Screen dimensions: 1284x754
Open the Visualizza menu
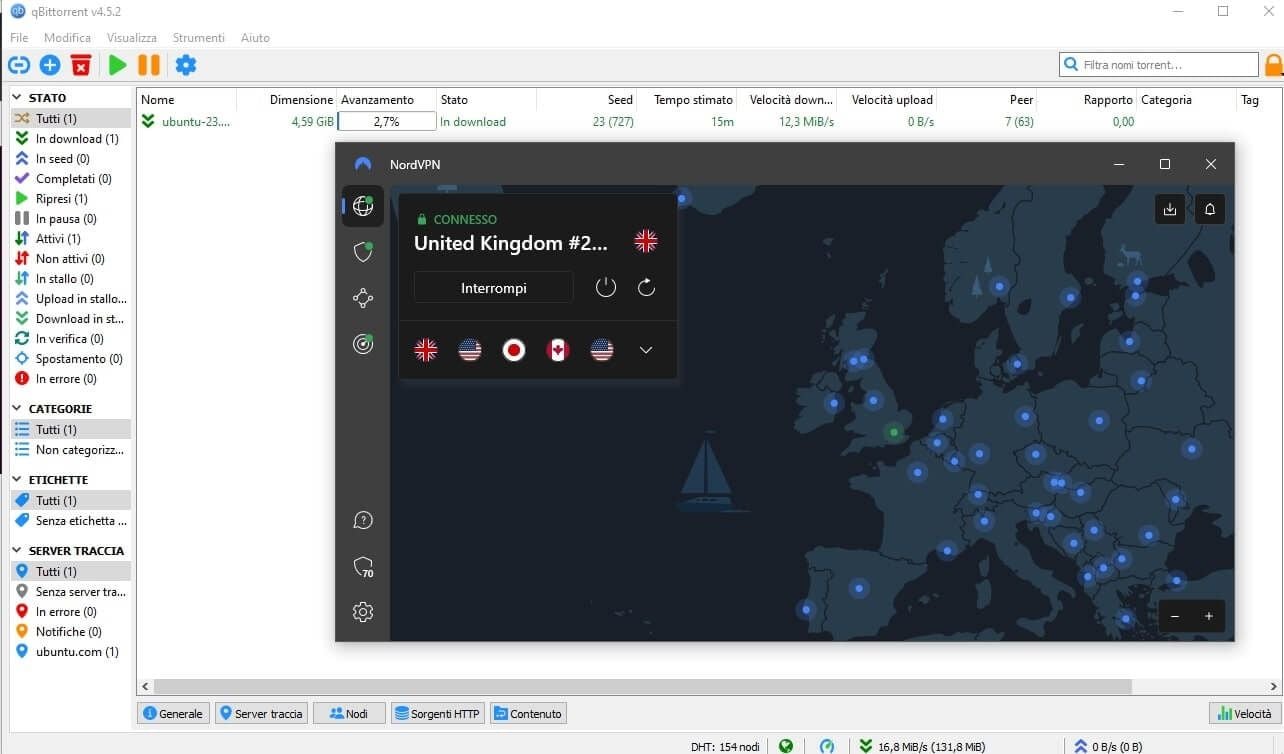(132, 38)
